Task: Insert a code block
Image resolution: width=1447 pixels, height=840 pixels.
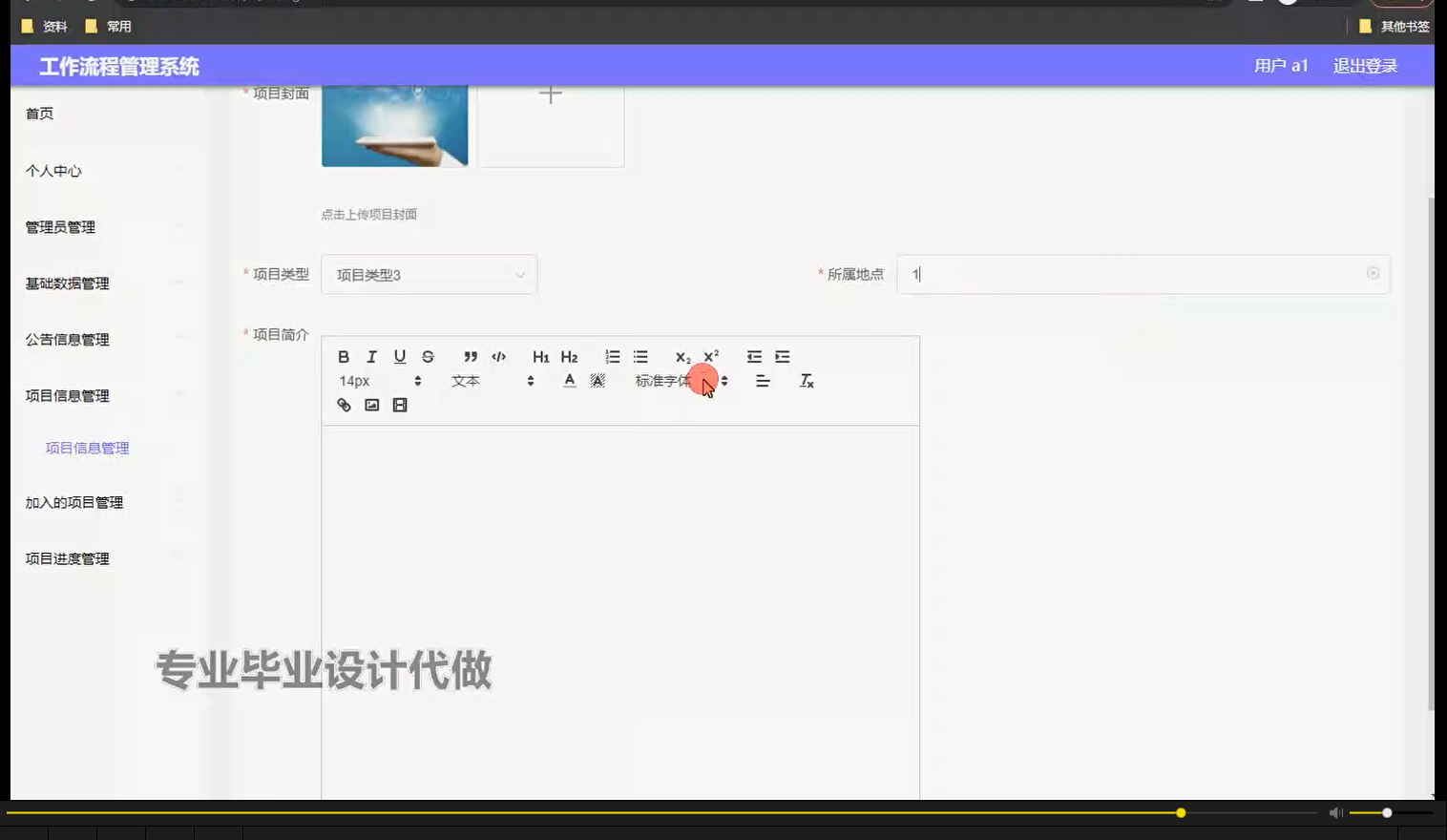Action: coord(498,356)
